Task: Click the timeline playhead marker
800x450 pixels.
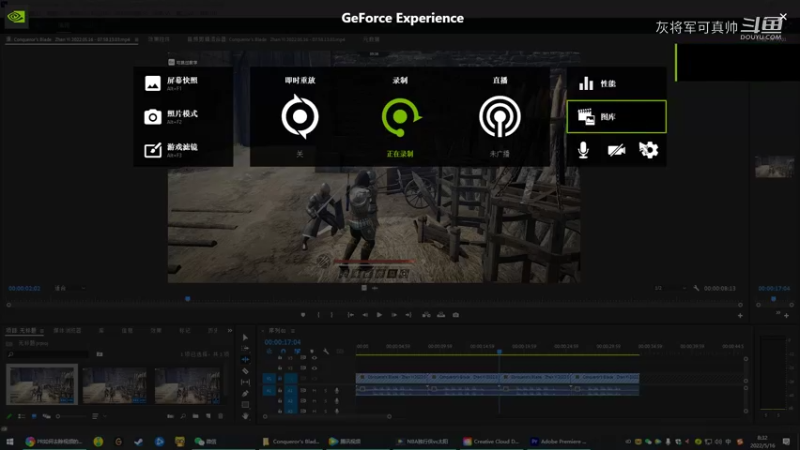Action: coord(499,352)
